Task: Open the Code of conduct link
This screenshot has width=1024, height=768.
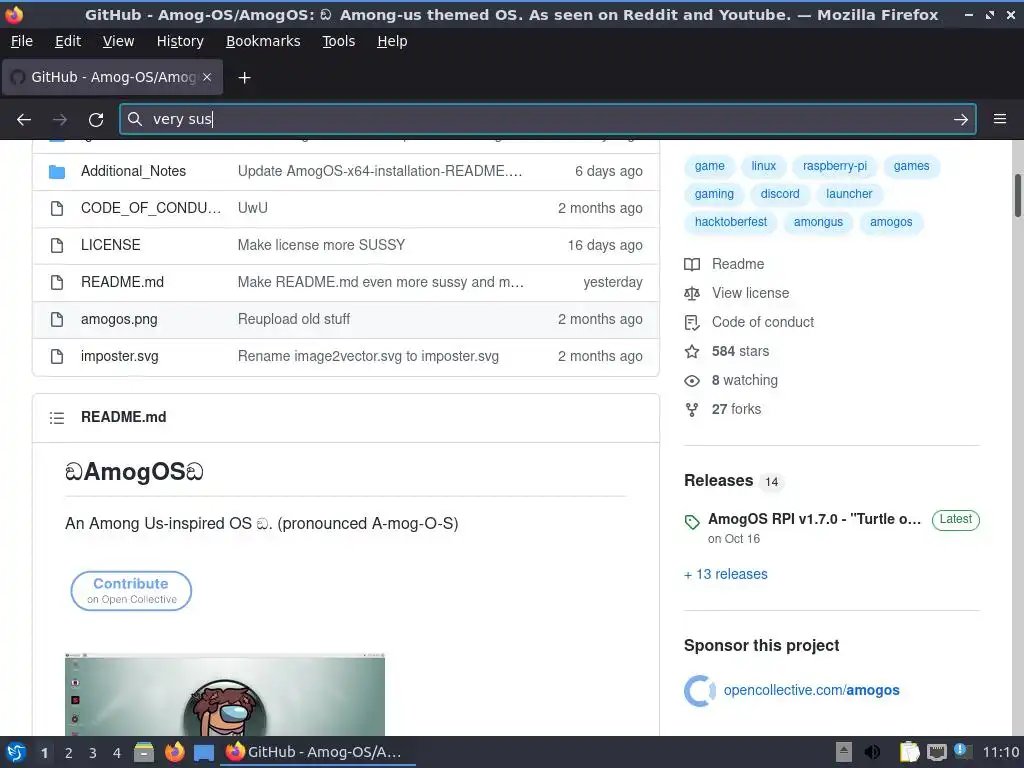Action: [763, 323]
